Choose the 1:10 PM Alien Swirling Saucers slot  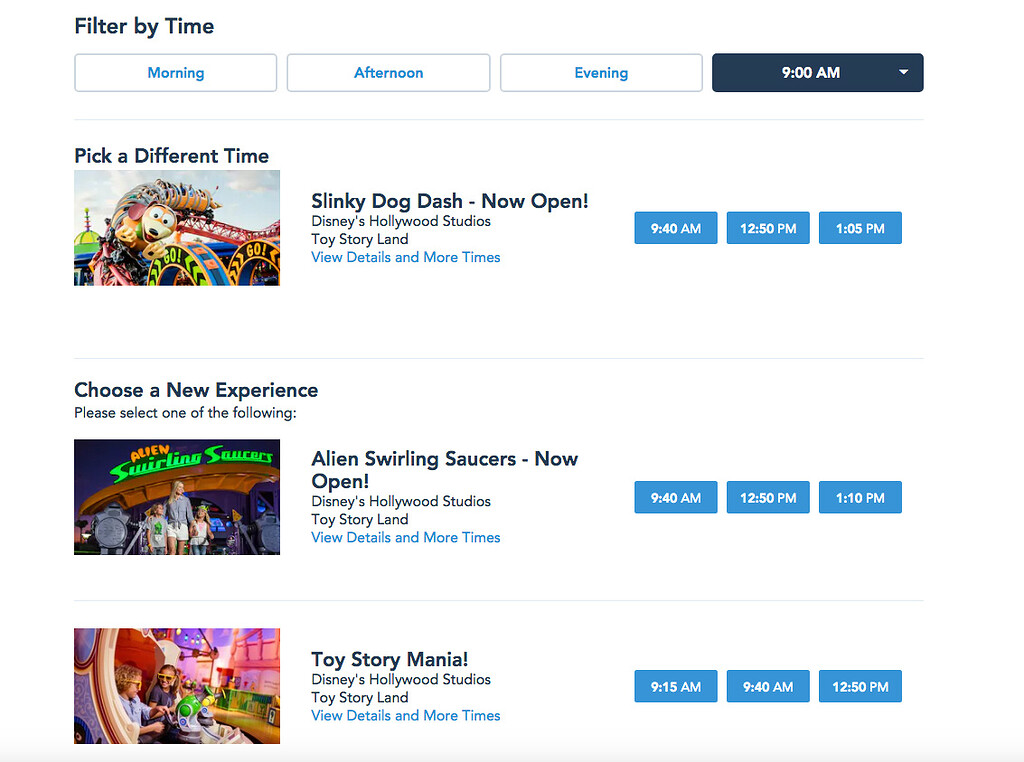tap(860, 497)
